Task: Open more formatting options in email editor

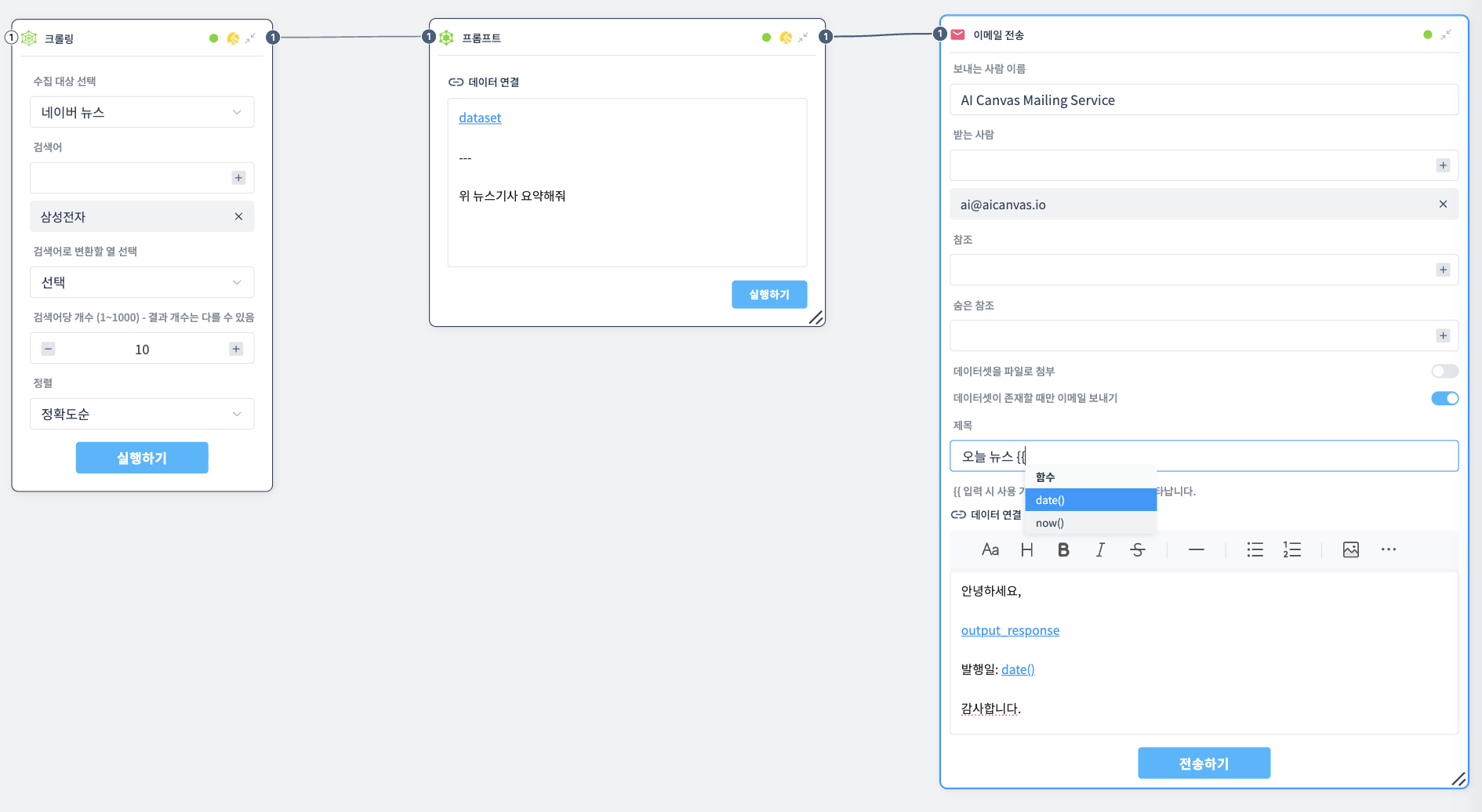Action: click(1388, 549)
